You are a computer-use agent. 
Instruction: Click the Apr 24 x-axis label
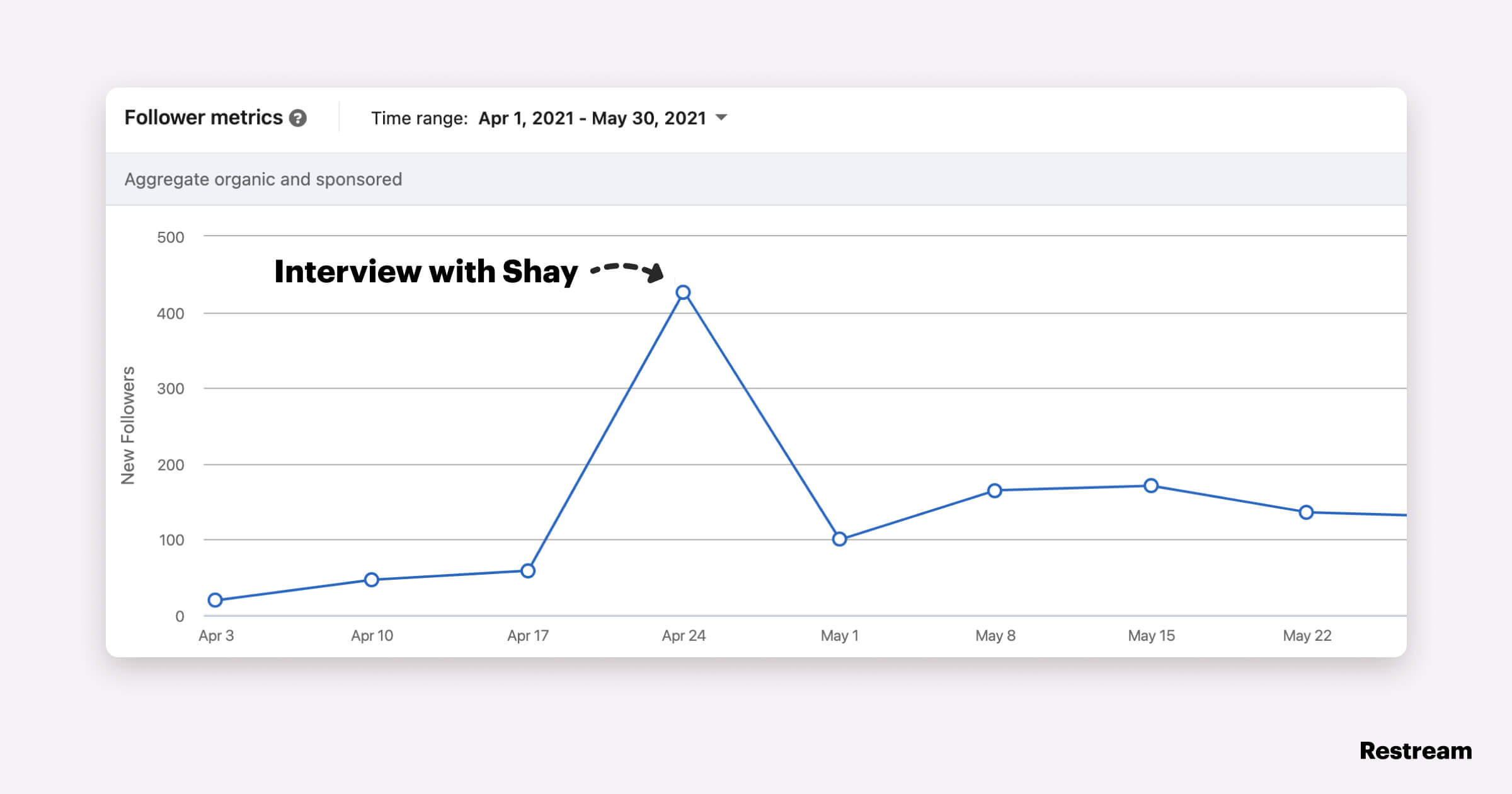[x=684, y=635]
